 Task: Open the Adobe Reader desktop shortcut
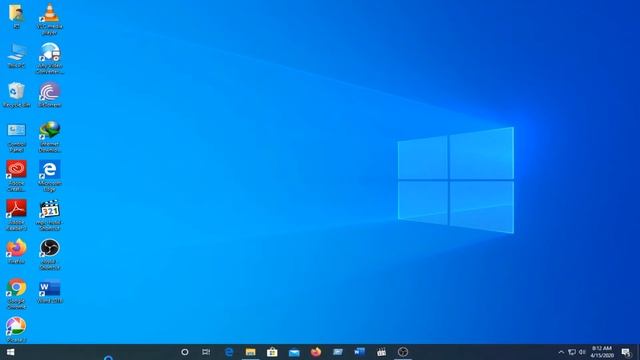(x=16, y=215)
